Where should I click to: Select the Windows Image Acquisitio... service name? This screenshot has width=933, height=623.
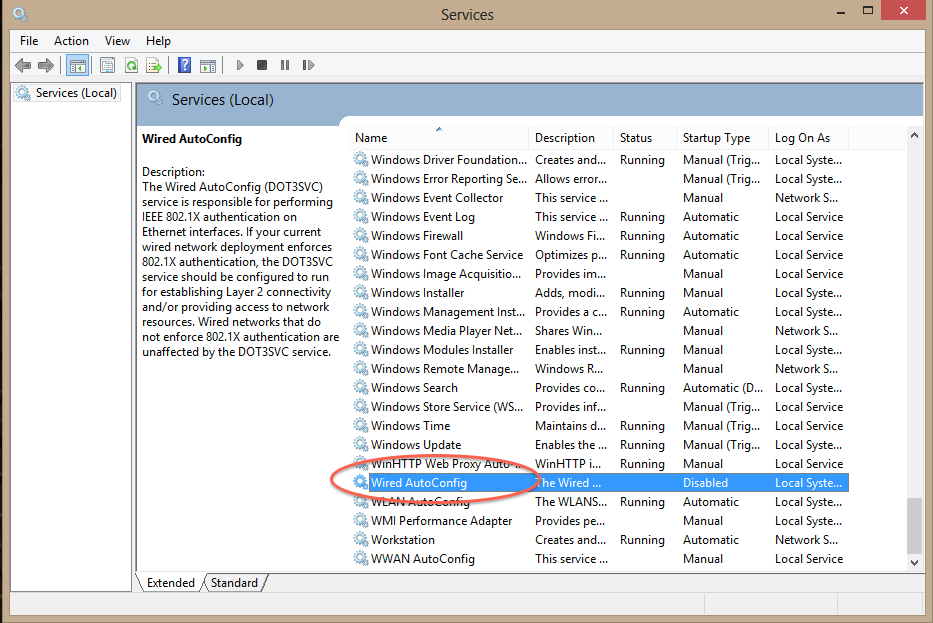[446, 274]
